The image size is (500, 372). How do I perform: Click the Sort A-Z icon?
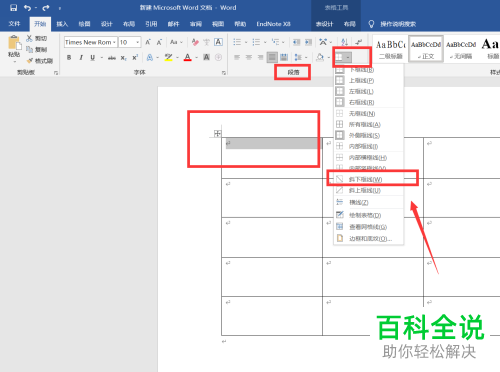click(x=345, y=42)
